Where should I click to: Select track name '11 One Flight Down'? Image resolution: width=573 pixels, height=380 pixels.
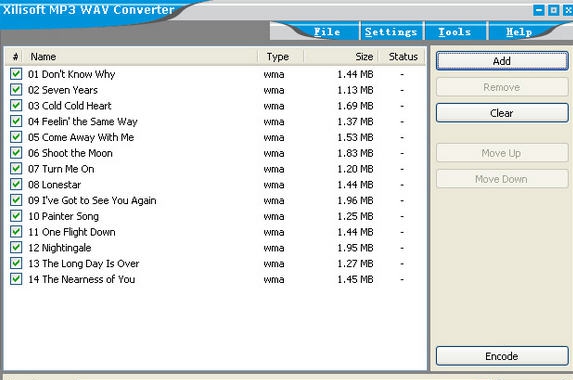click(x=72, y=232)
